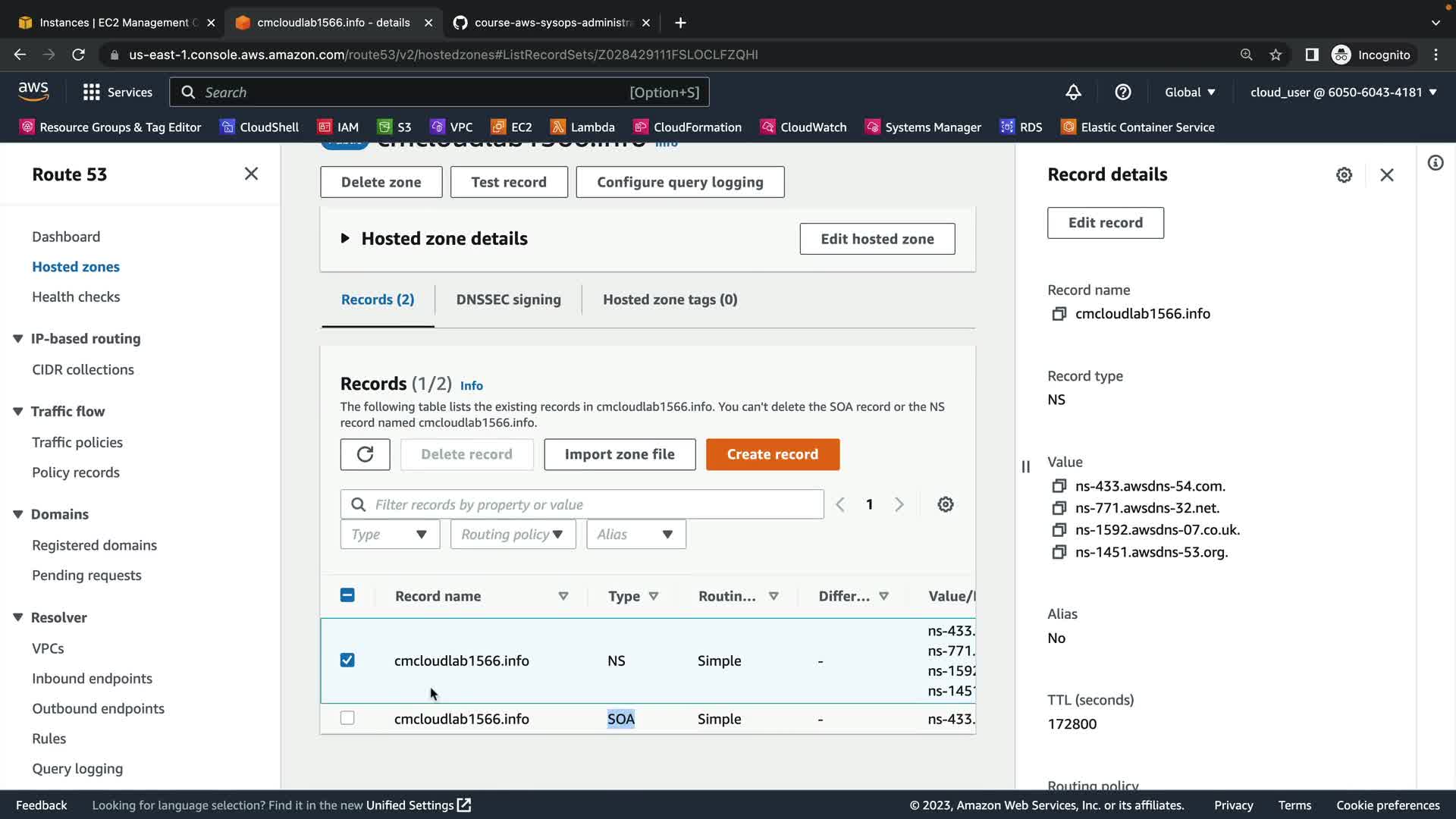Open Record details panel settings gear
1456x819 pixels.
point(1344,175)
